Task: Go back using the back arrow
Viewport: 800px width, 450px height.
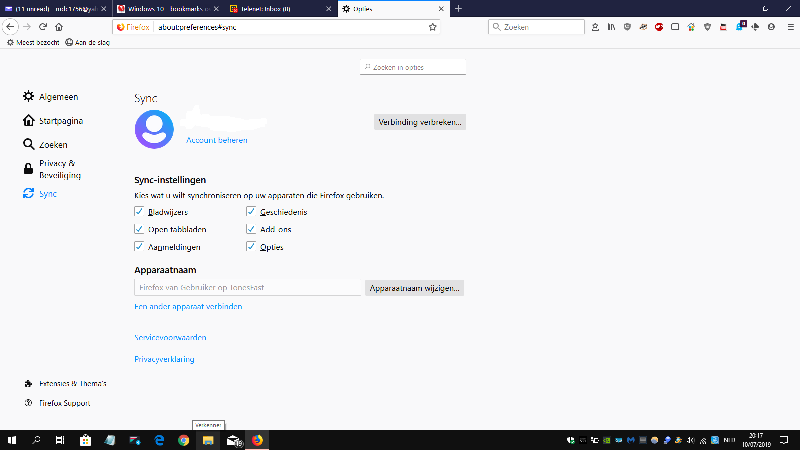Action: point(10,27)
